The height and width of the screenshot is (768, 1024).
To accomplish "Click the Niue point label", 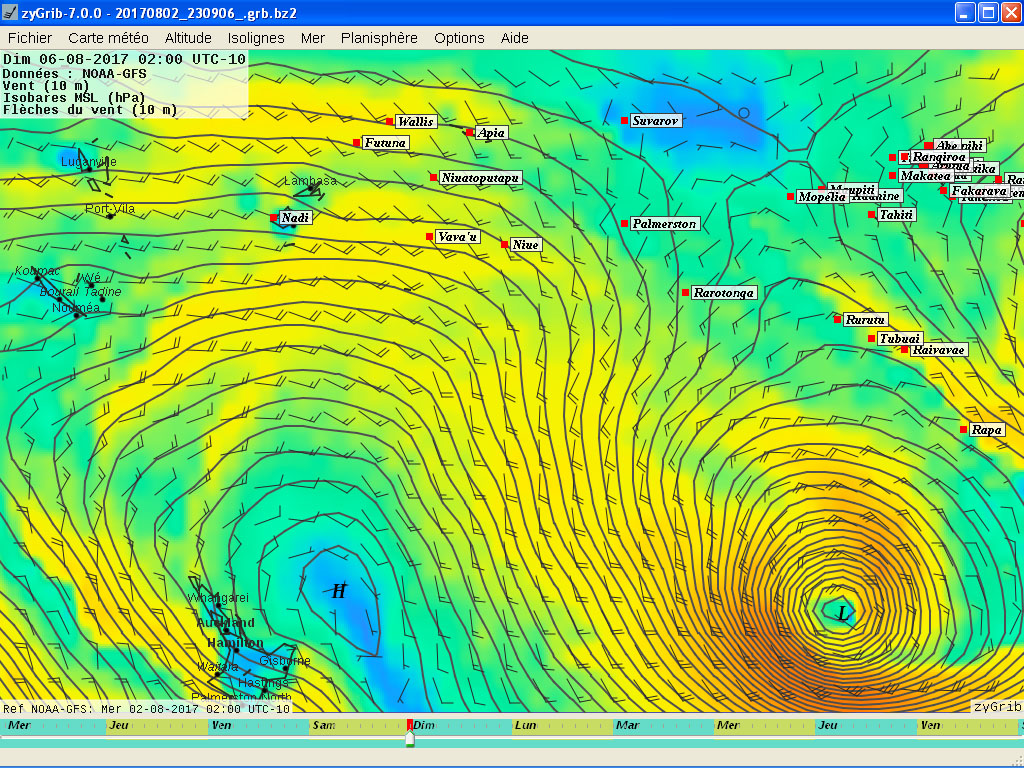I will pyautogui.click(x=526, y=245).
